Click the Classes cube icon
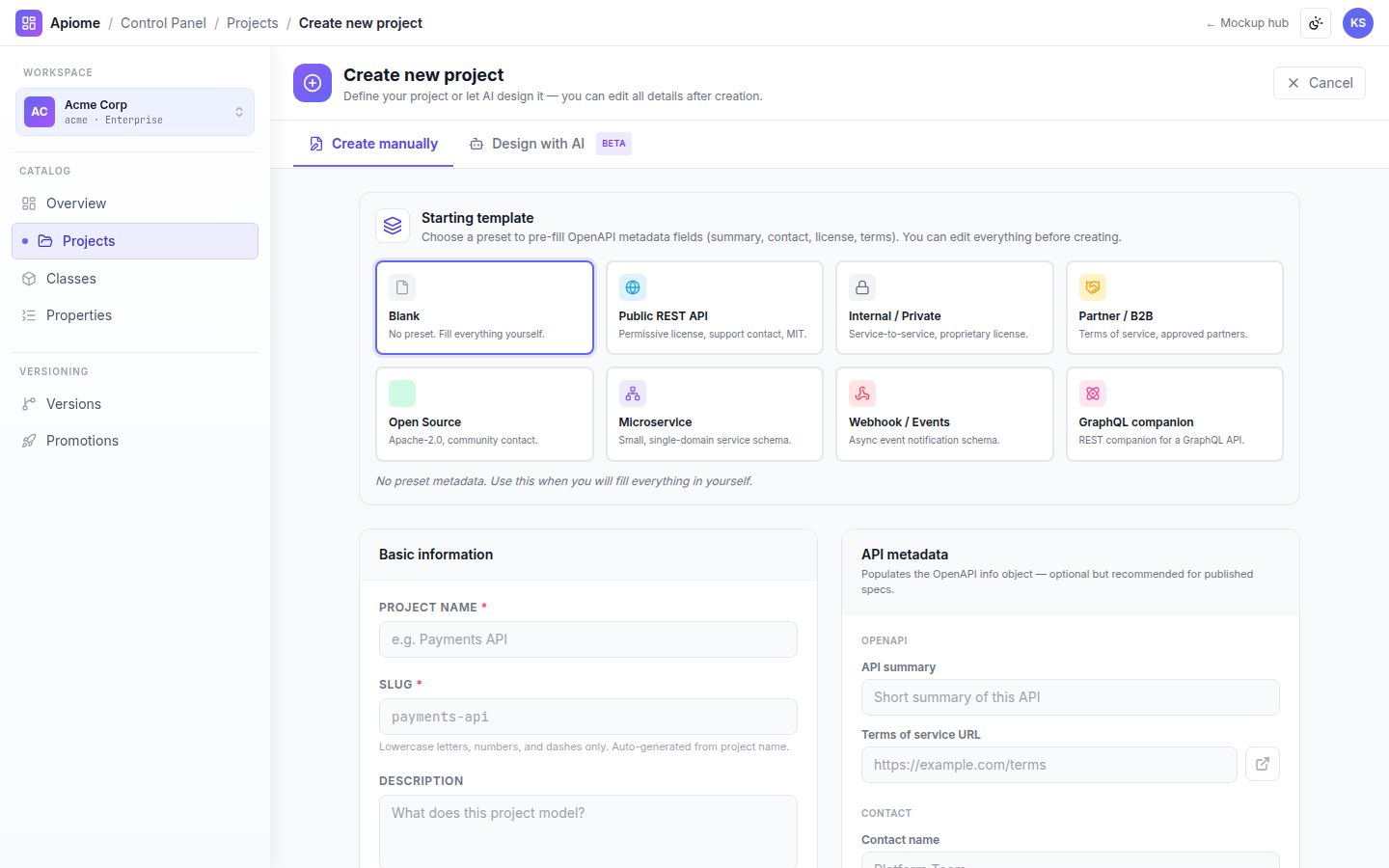This screenshot has width=1389, height=868. coord(29,279)
